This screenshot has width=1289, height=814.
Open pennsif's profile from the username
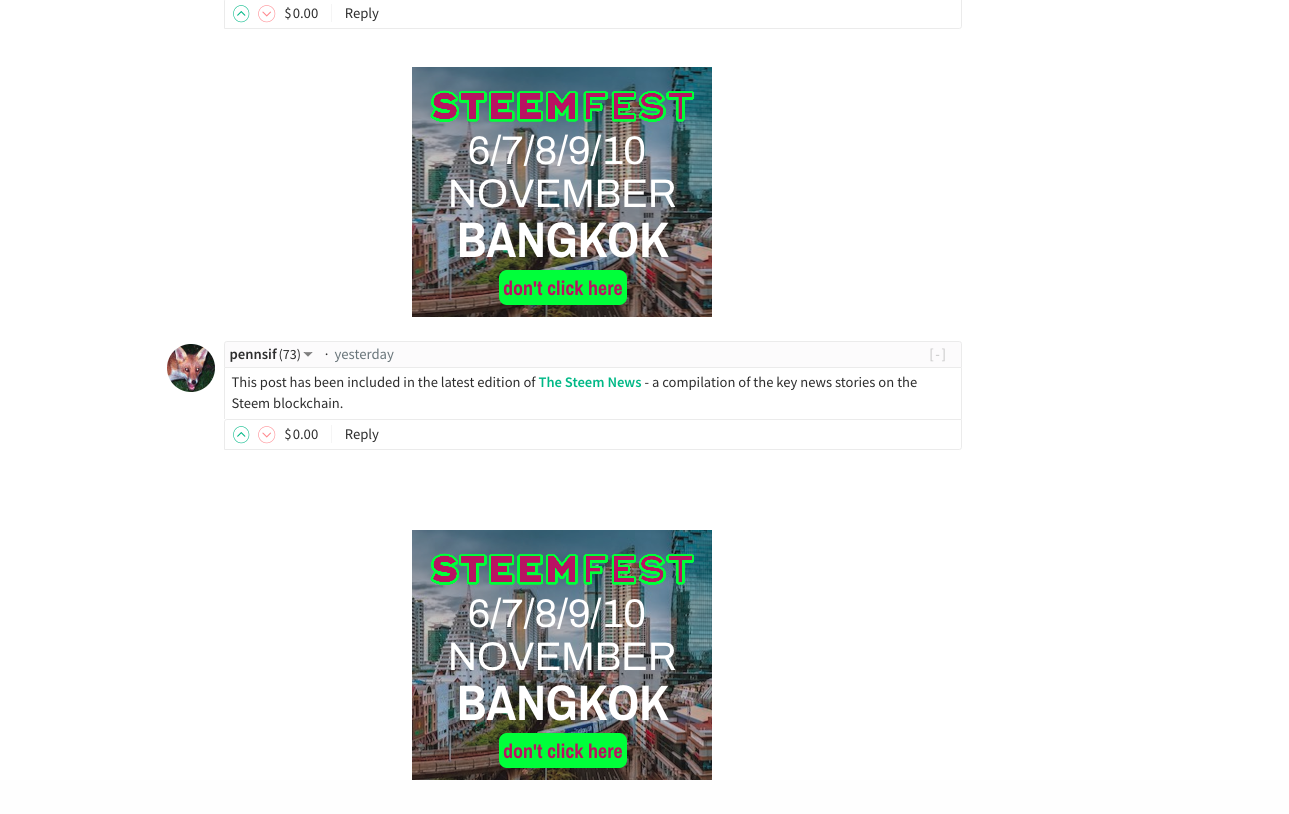point(253,355)
